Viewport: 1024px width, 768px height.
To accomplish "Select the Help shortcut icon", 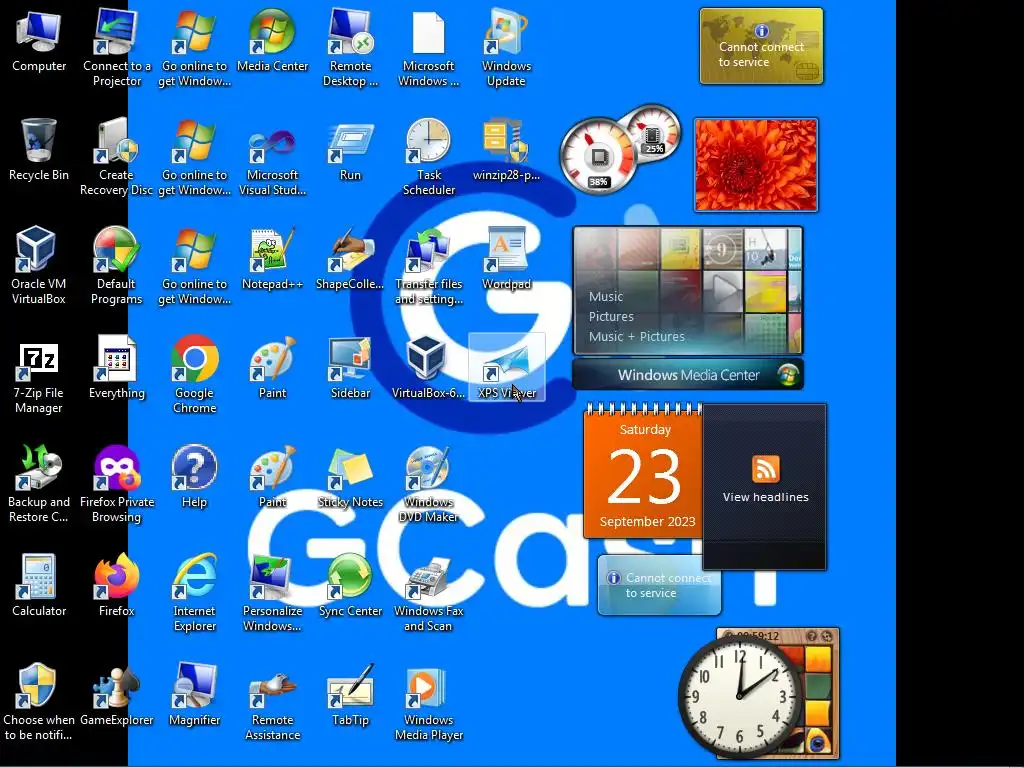I will pos(194,477).
